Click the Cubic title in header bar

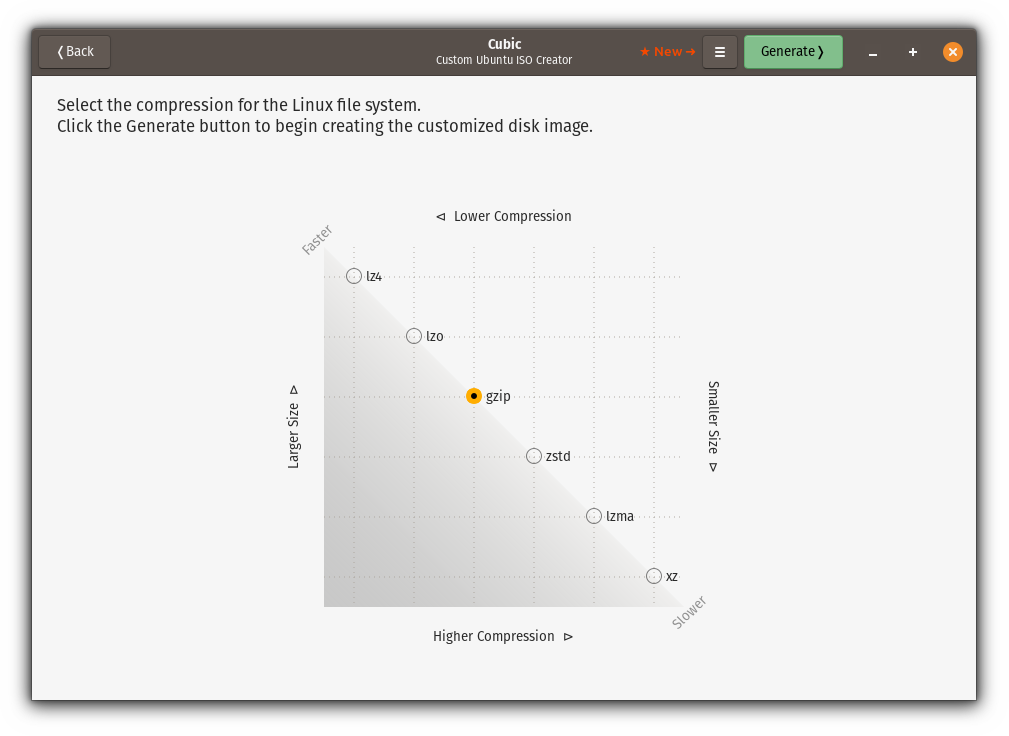(x=504, y=44)
